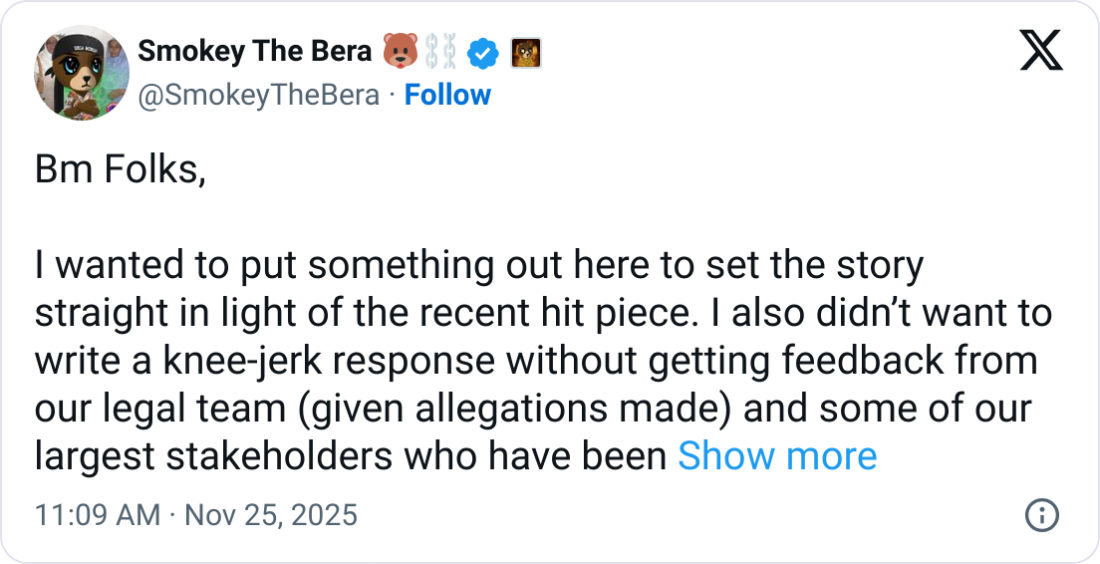This screenshot has width=1100, height=564.
Task: Open the info icon at bottom right
Action: click(1042, 516)
